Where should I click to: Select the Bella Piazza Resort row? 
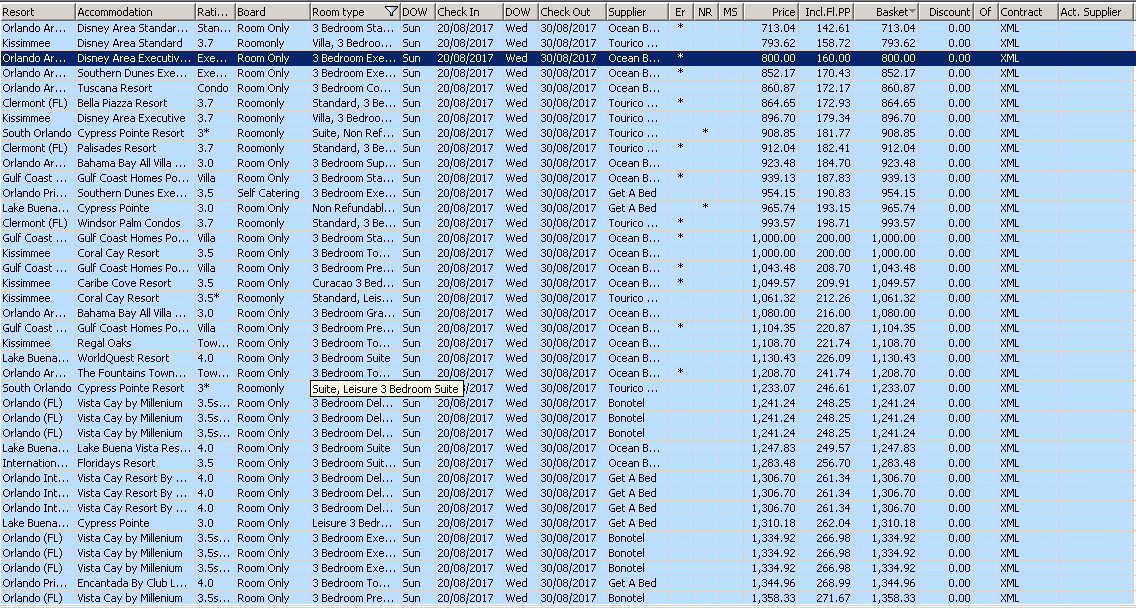tap(568, 103)
